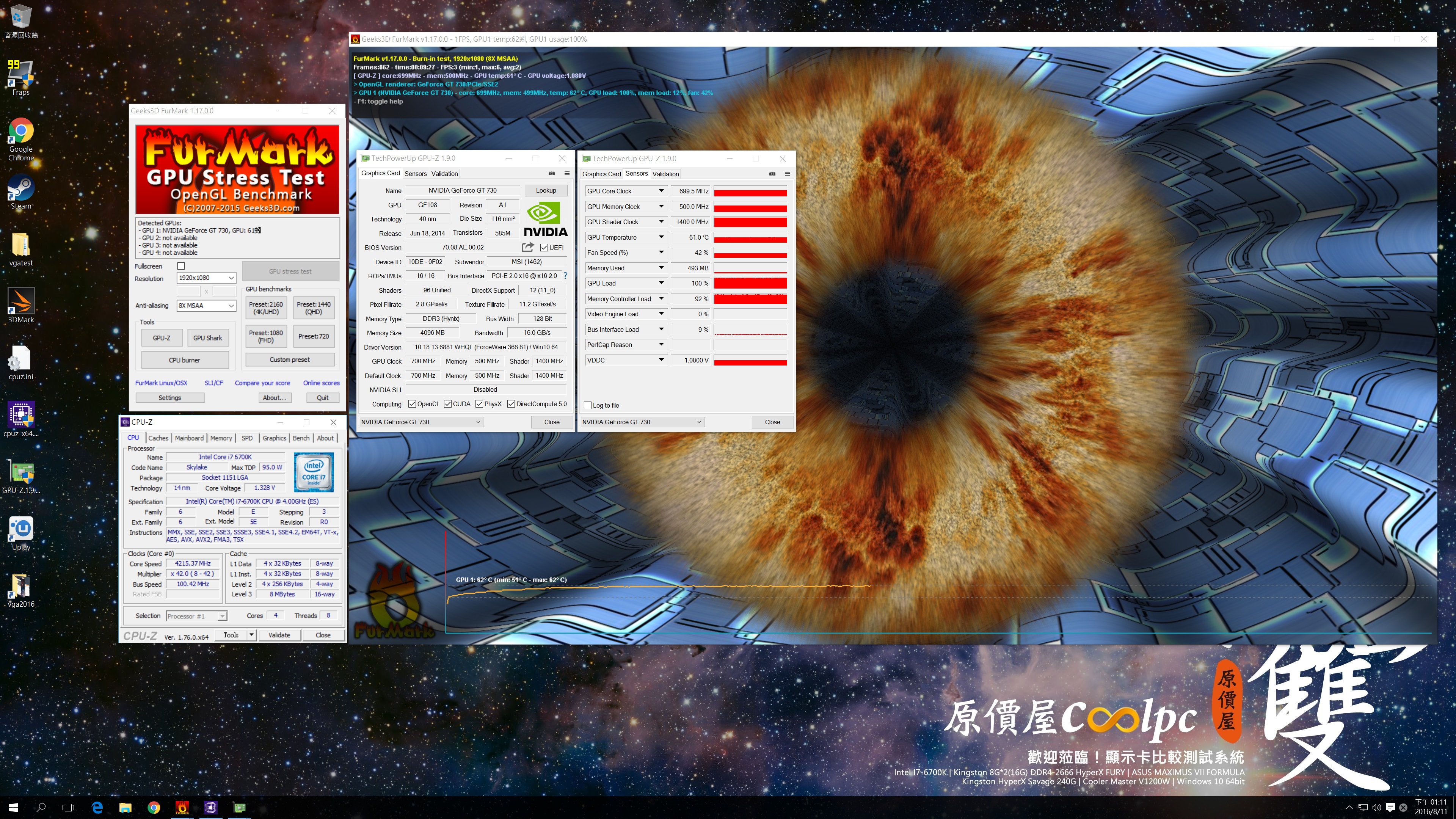Toggle the DirectCompute 5.0 checkbox
The image size is (1456, 819).
pyautogui.click(x=511, y=403)
